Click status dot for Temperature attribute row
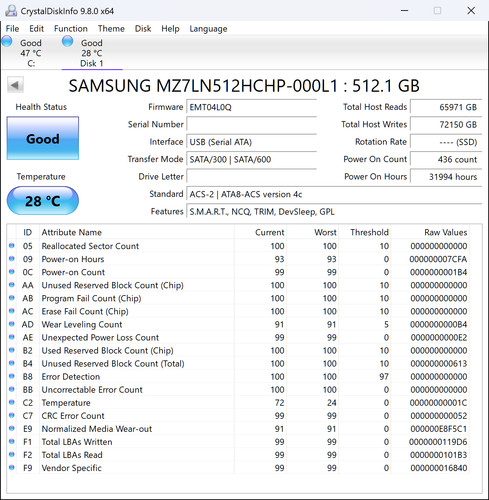This screenshot has height=500, width=489. [x=12, y=402]
